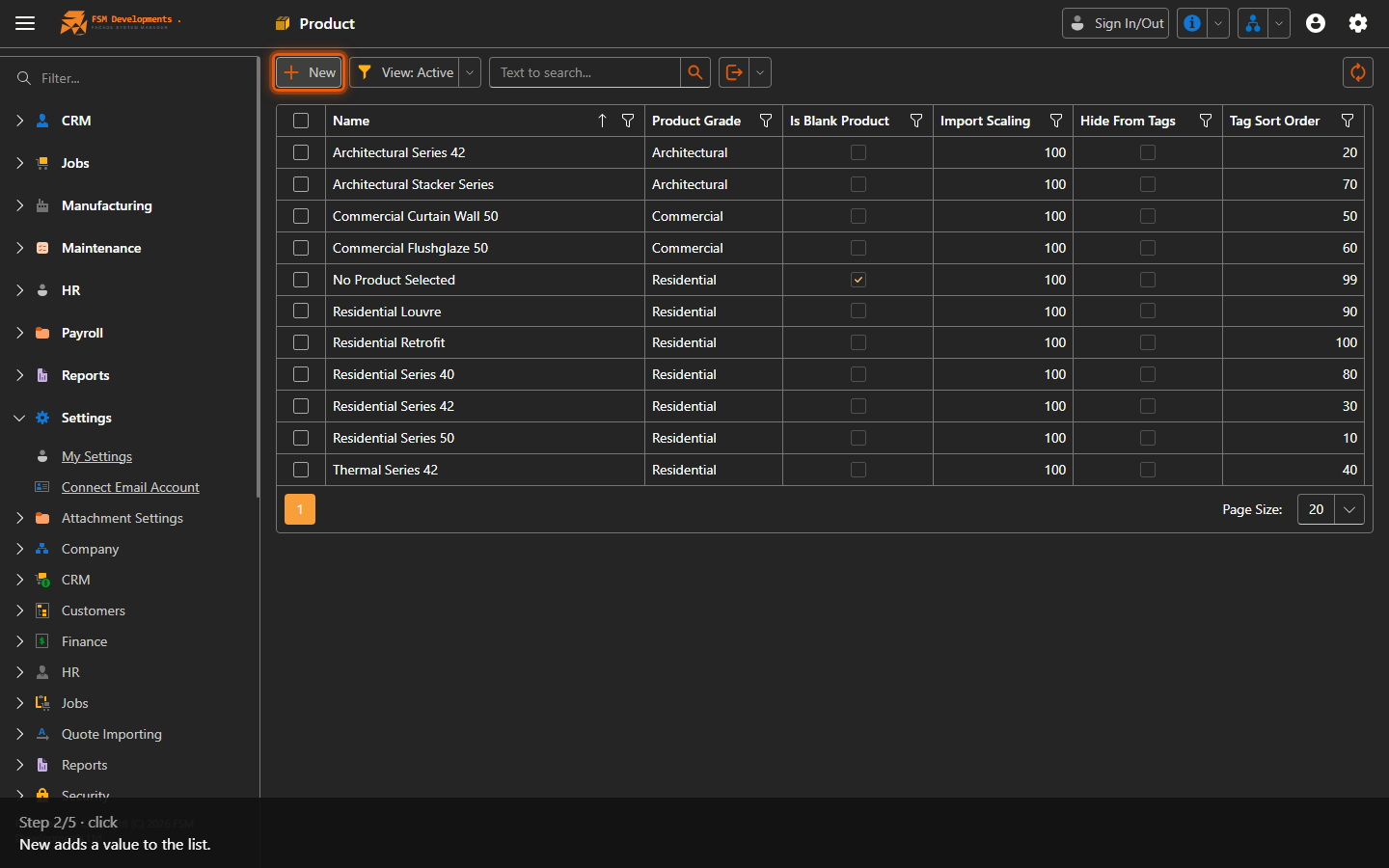This screenshot has height=868, width=1389.
Task: Select the No Product Selected row checkbox
Action: point(301,280)
